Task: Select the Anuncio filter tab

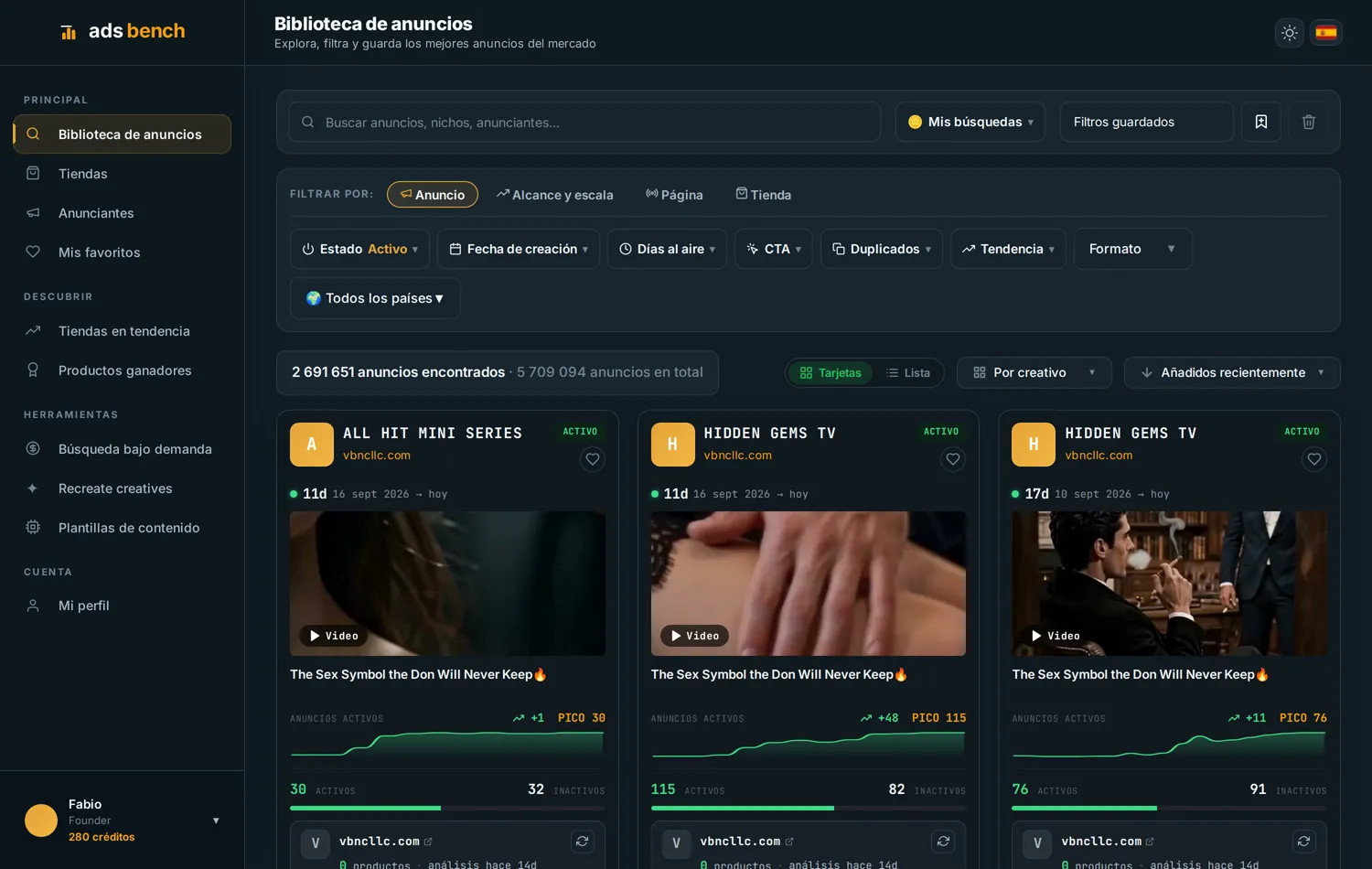Action: click(433, 194)
